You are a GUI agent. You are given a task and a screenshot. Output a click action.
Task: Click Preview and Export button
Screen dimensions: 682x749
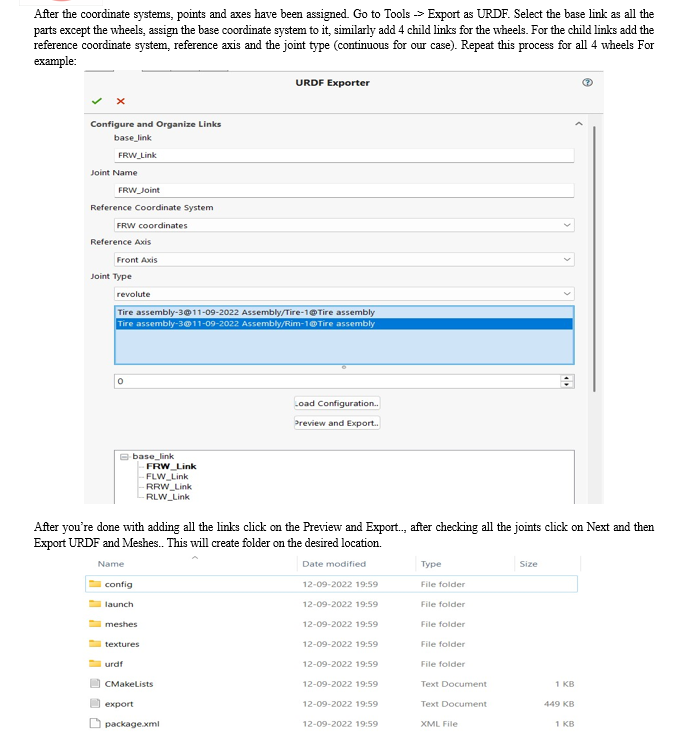pos(337,423)
